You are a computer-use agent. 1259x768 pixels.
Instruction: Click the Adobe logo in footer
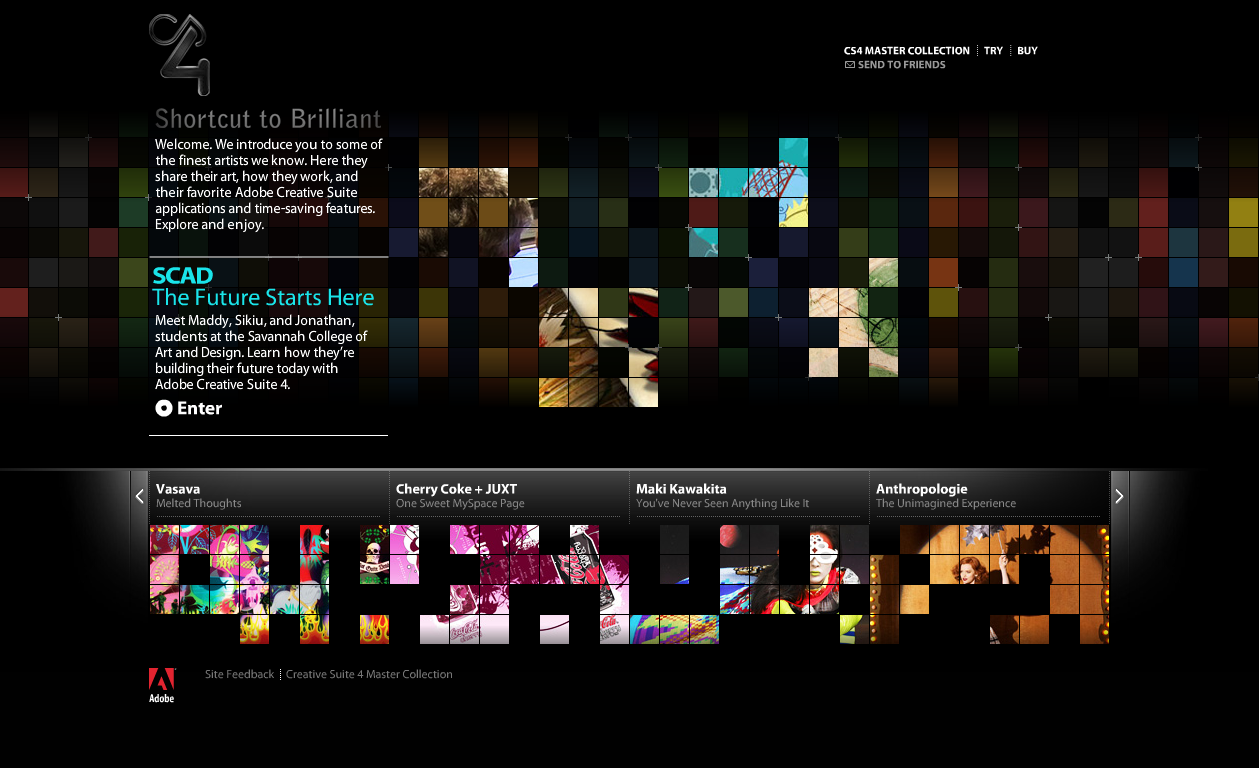point(161,685)
